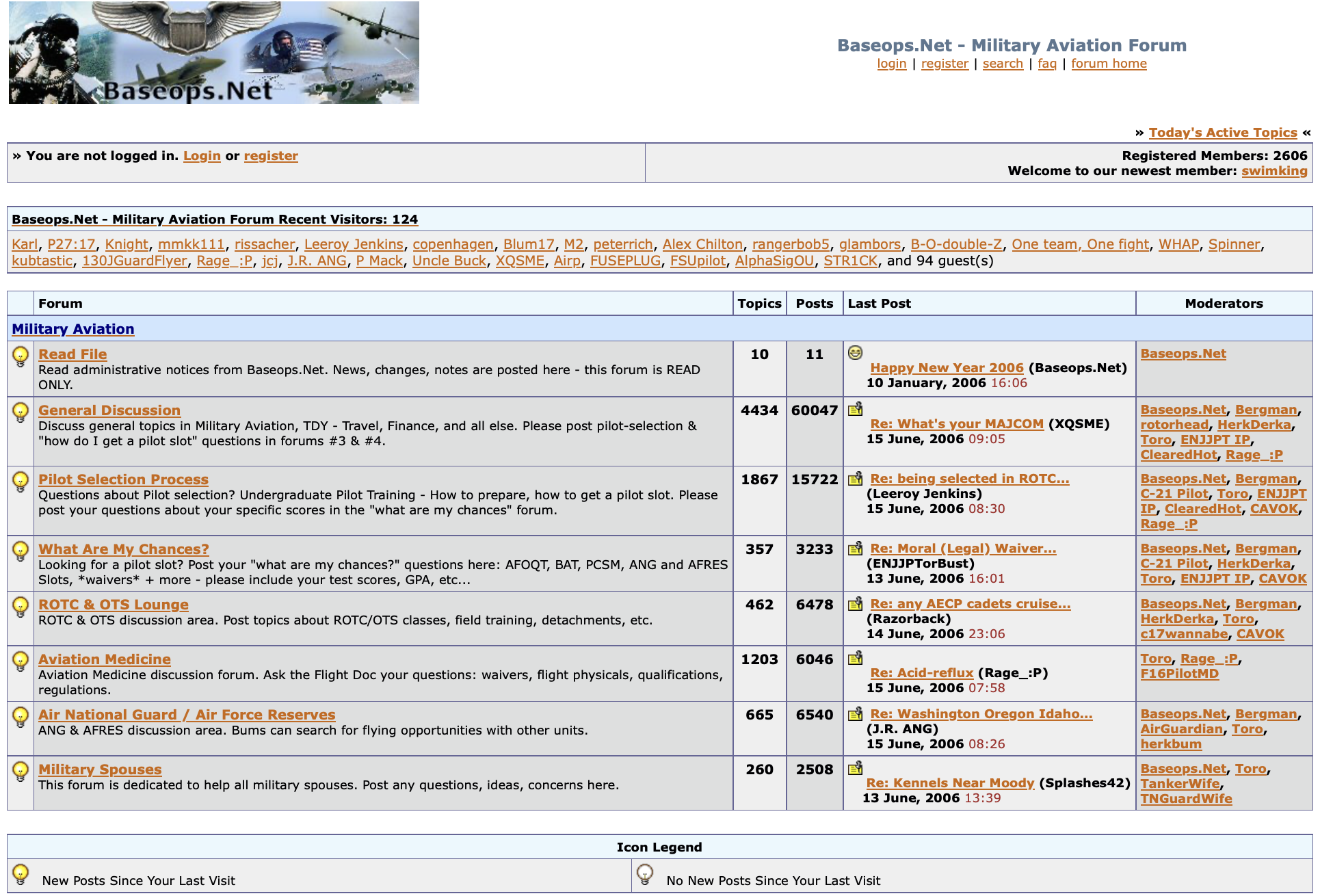Click the post icon in Military Spouses last post
Image resolution: width=1320 pixels, height=896 pixels.
tap(855, 768)
